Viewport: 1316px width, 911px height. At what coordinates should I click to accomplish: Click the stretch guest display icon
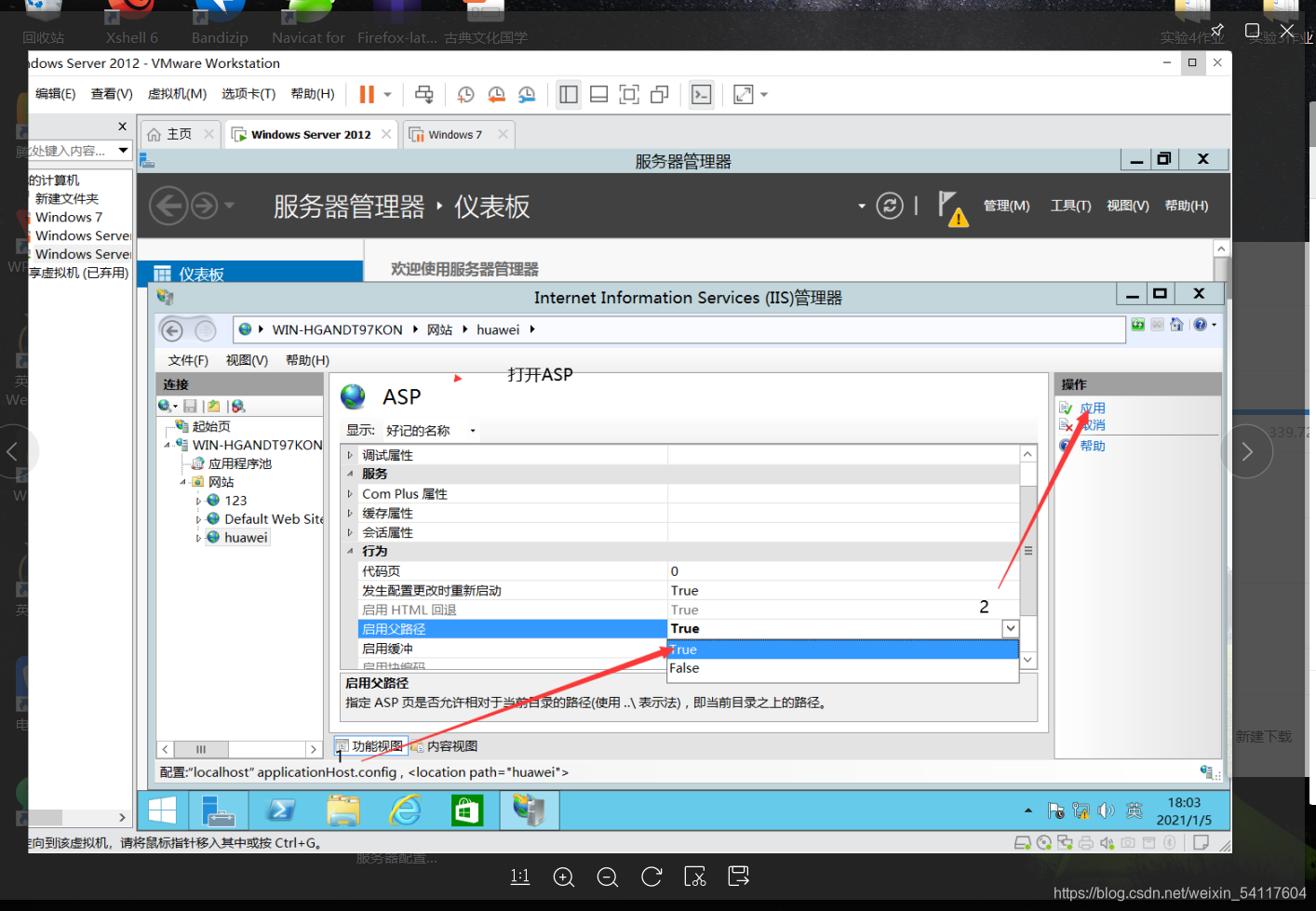(744, 94)
